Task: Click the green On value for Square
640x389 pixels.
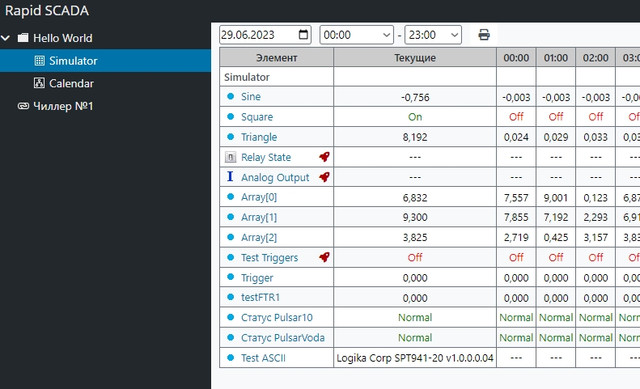Action: [415, 117]
